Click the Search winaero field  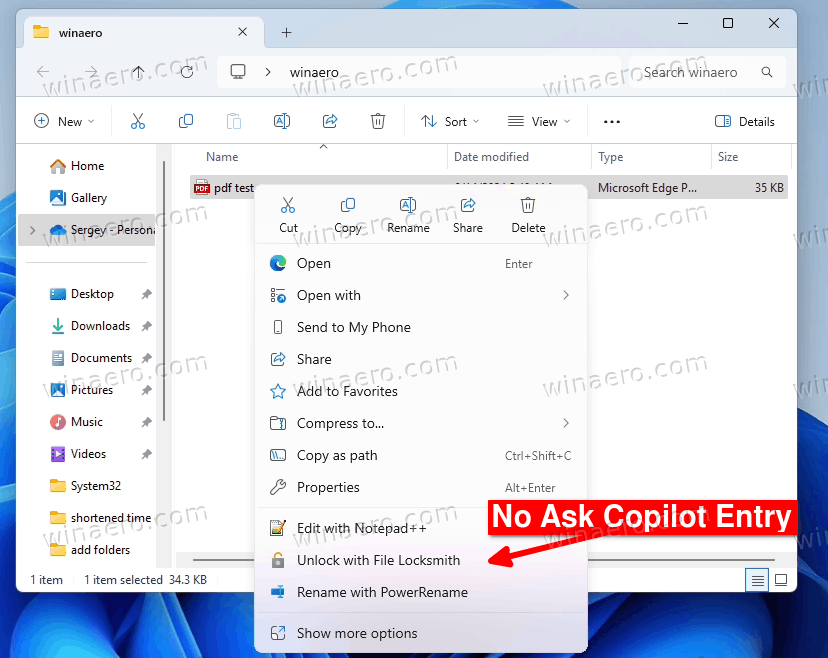707,72
